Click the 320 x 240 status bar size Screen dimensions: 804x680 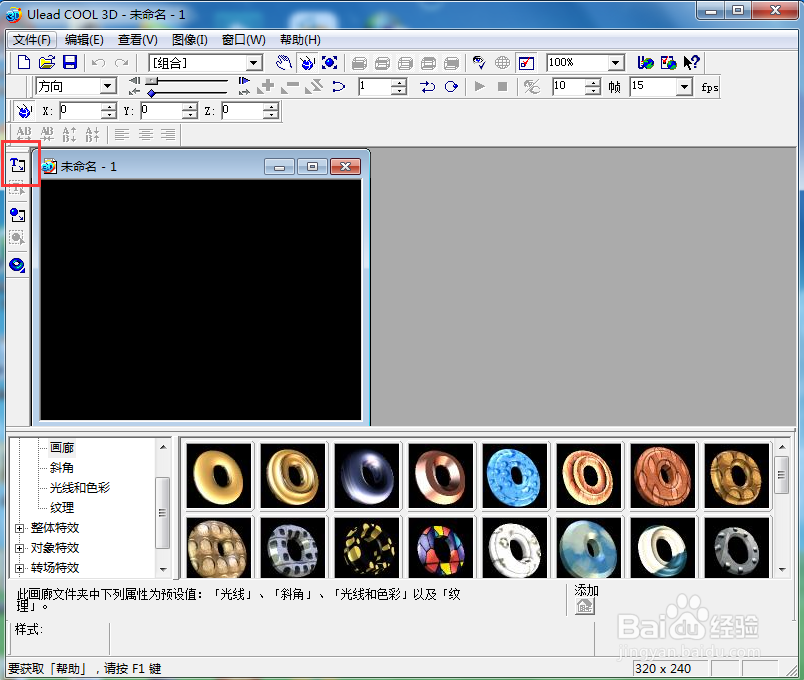point(662,669)
